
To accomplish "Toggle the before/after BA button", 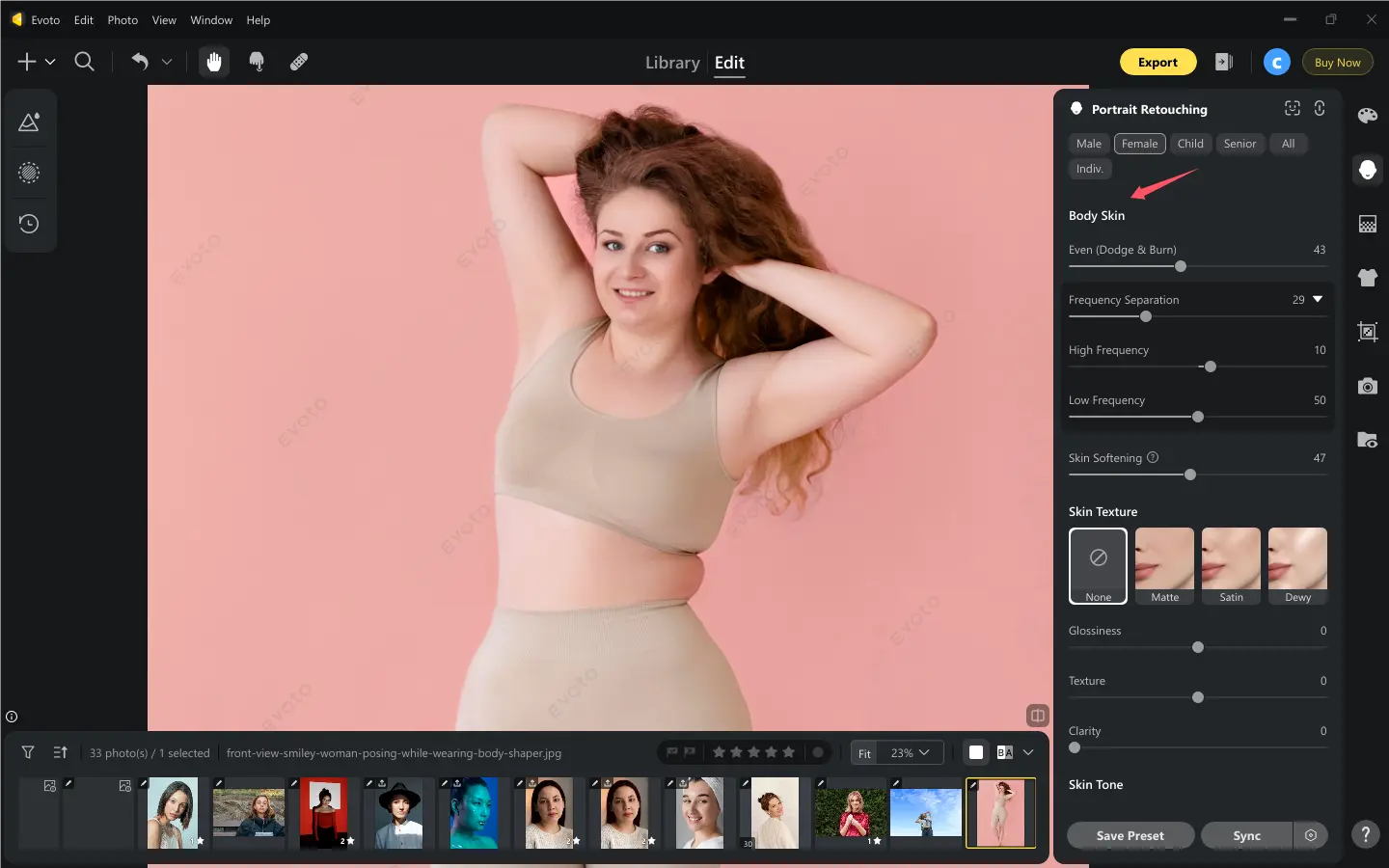I will [1004, 752].
